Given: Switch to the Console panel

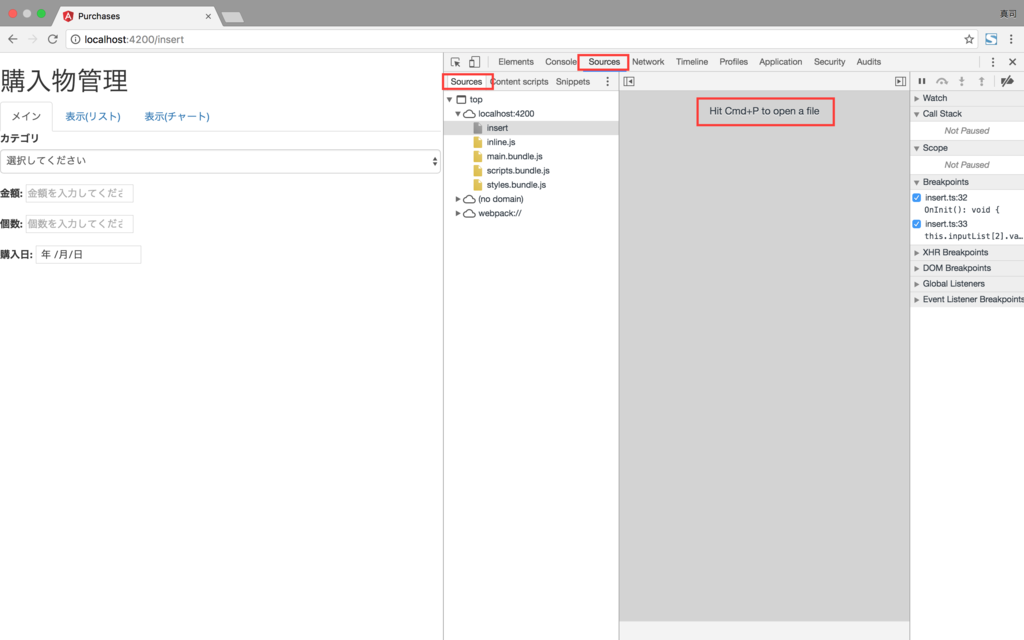Looking at the screenshot, I should click(x=560, y=62).
